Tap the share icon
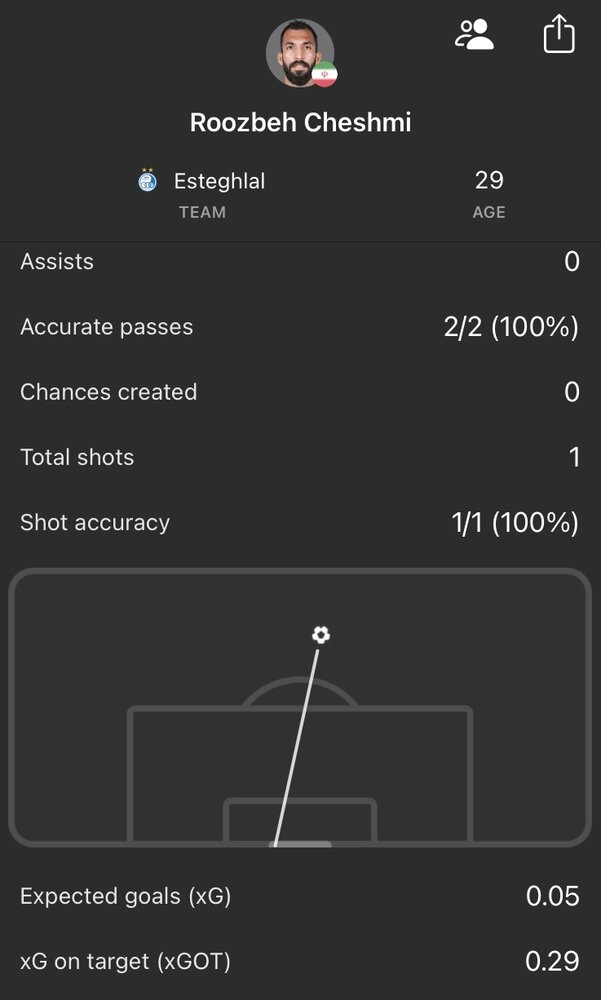 click(559, 34)
